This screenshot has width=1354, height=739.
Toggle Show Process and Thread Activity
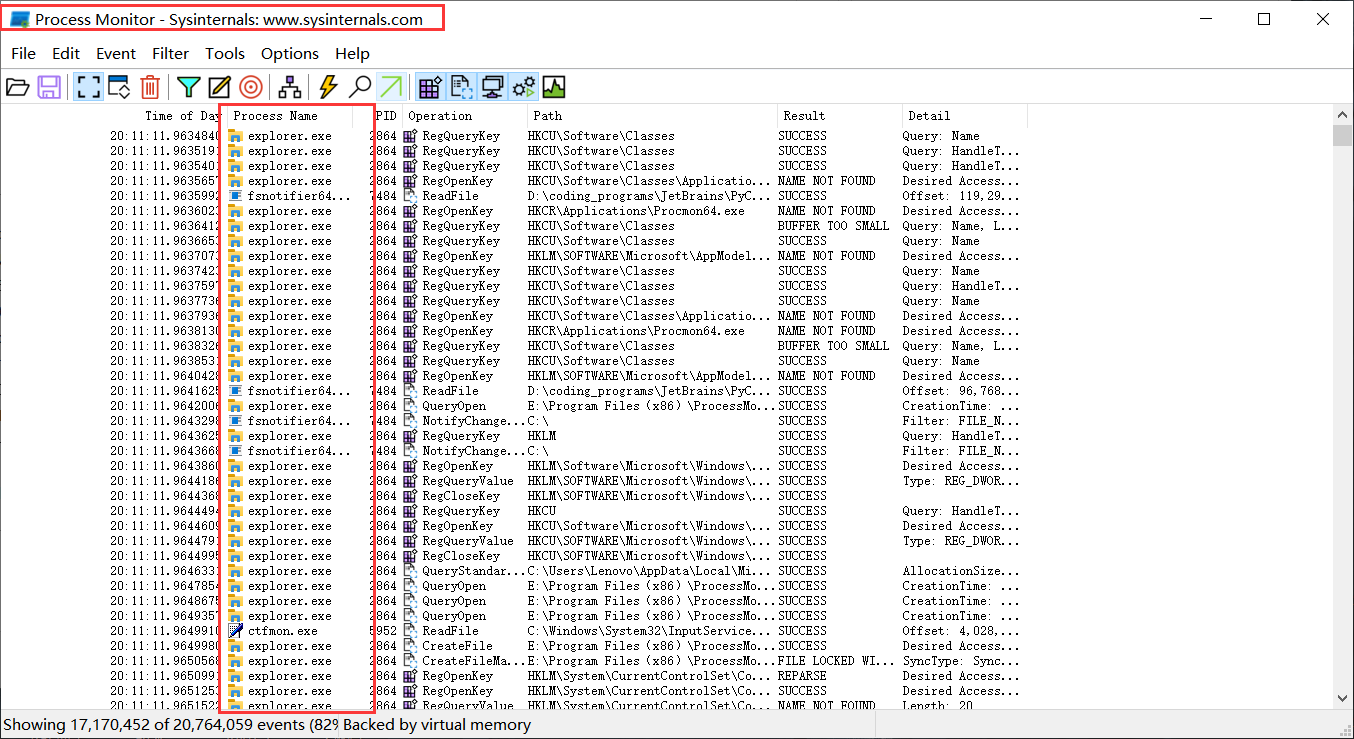[x=523, y=87]
